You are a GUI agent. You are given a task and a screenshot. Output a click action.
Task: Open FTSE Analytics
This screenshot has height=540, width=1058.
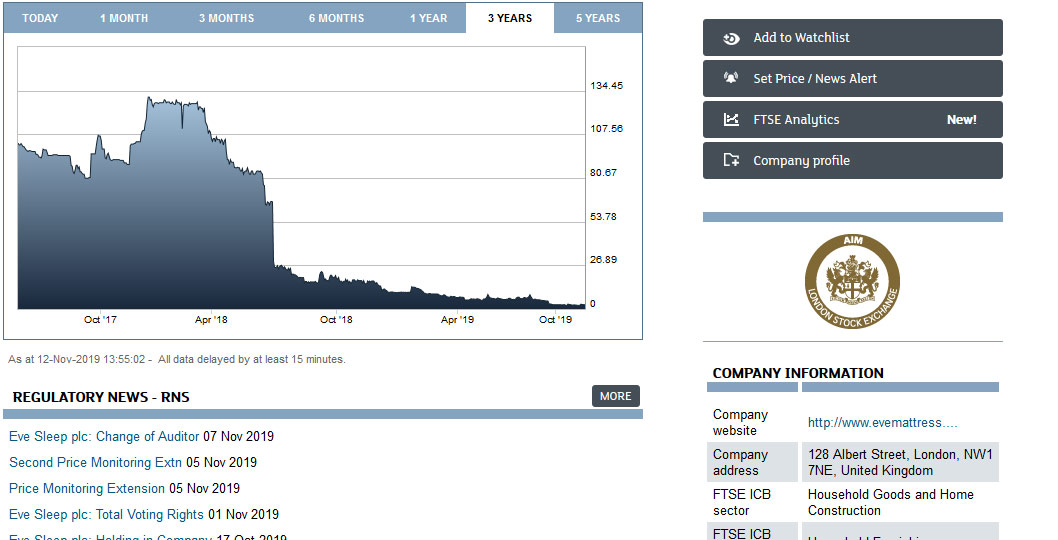[x=852, y=119]
